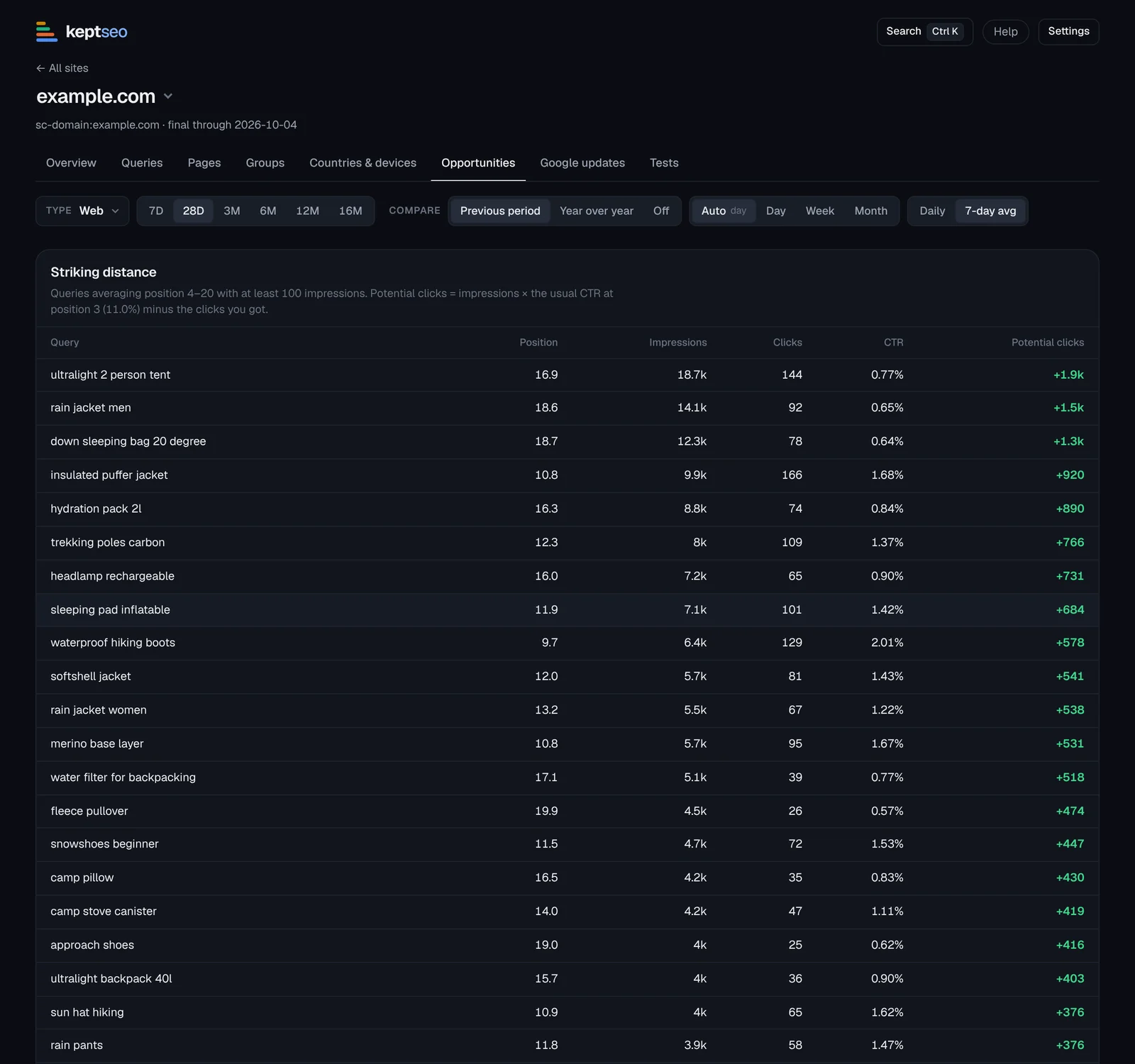
Task: Select the 7D date range
Action: [x=156, y=211]
